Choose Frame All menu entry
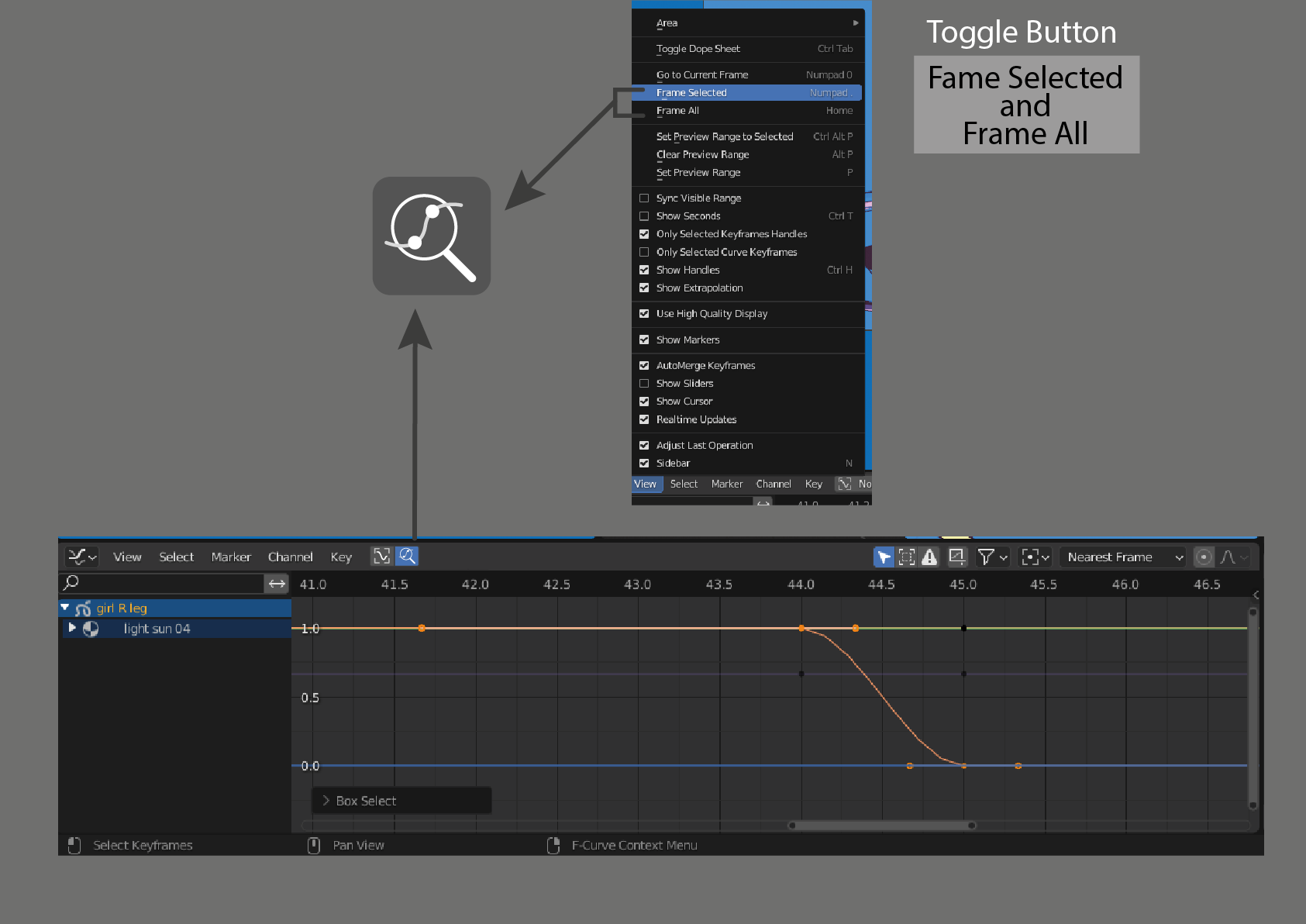This screenshot has width=1306, height=924. click(747, 111)
